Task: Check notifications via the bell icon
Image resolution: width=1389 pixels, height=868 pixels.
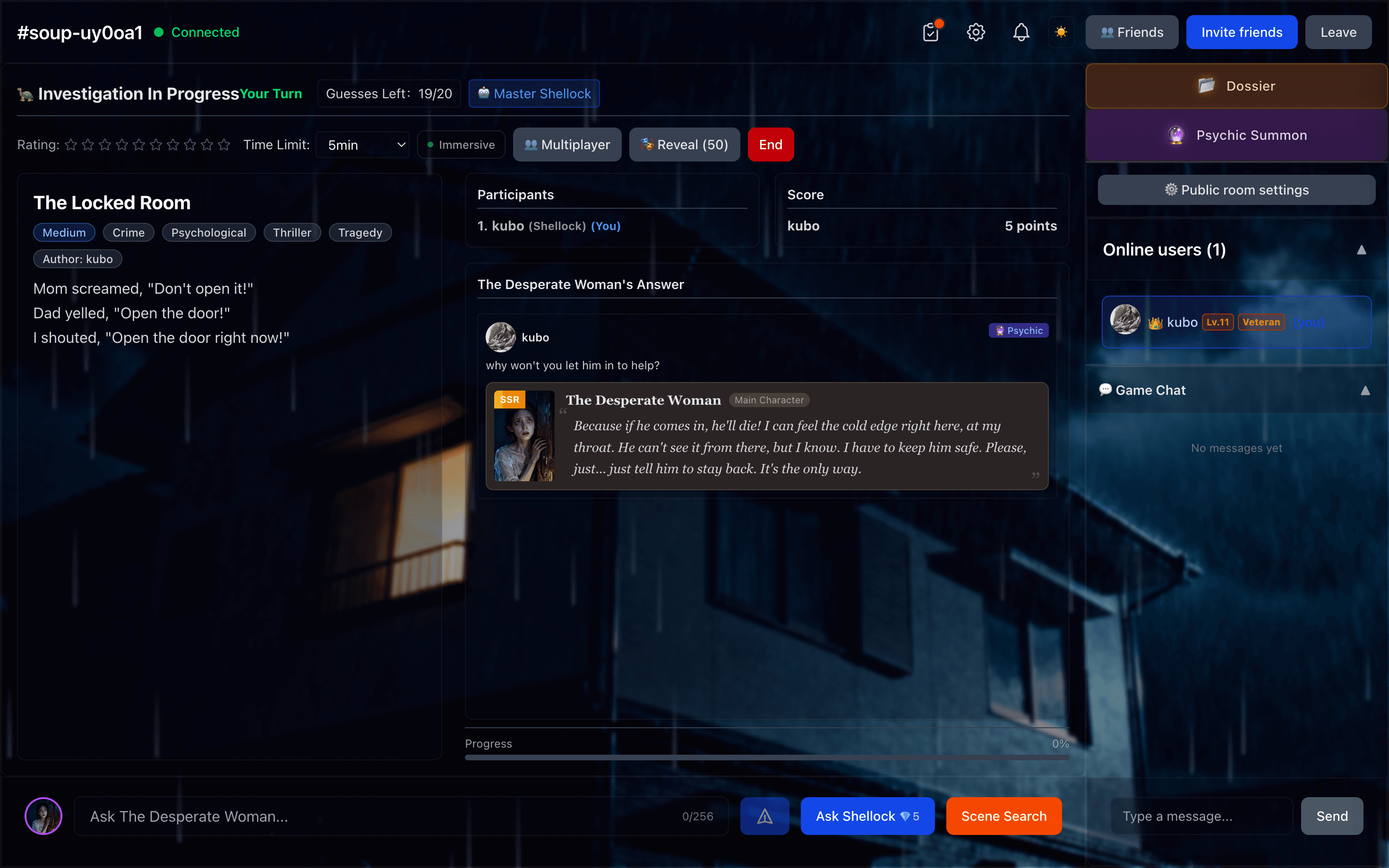Action: [x=1020, y=32]
